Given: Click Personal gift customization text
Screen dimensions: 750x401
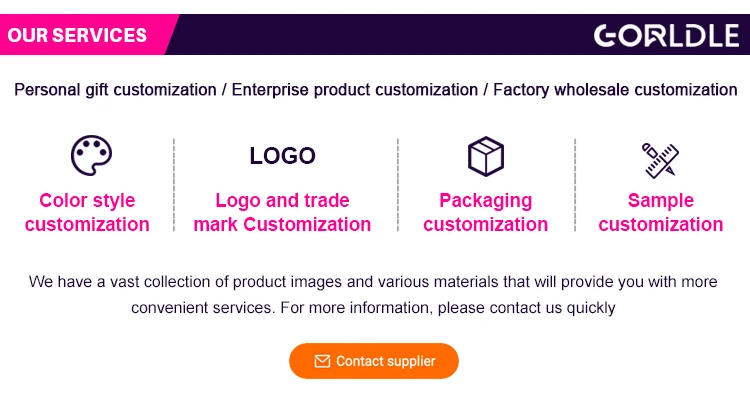Looking at the screenshot, I should 115,90.
